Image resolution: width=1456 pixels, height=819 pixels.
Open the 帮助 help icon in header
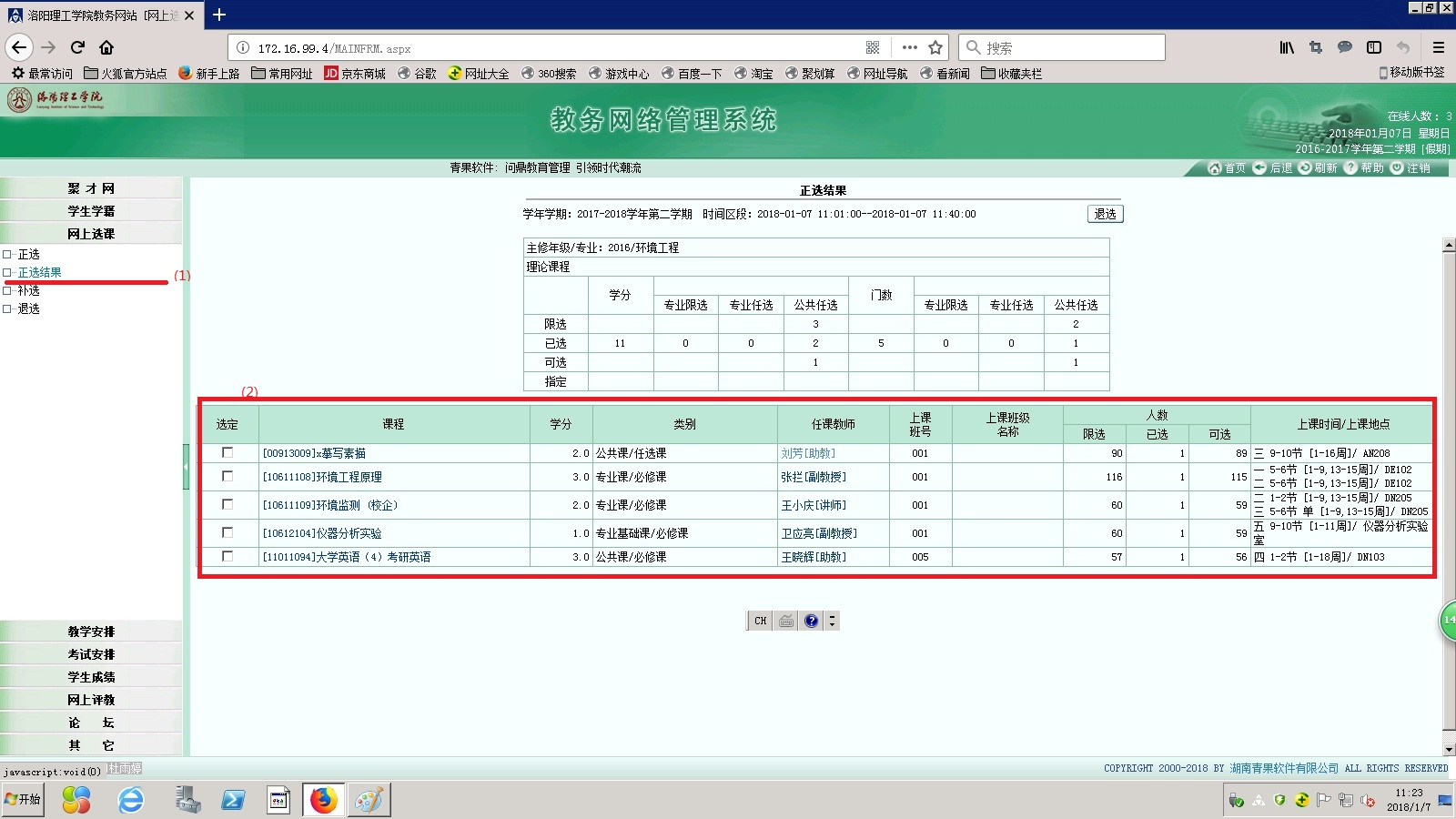coord(1350,167)
